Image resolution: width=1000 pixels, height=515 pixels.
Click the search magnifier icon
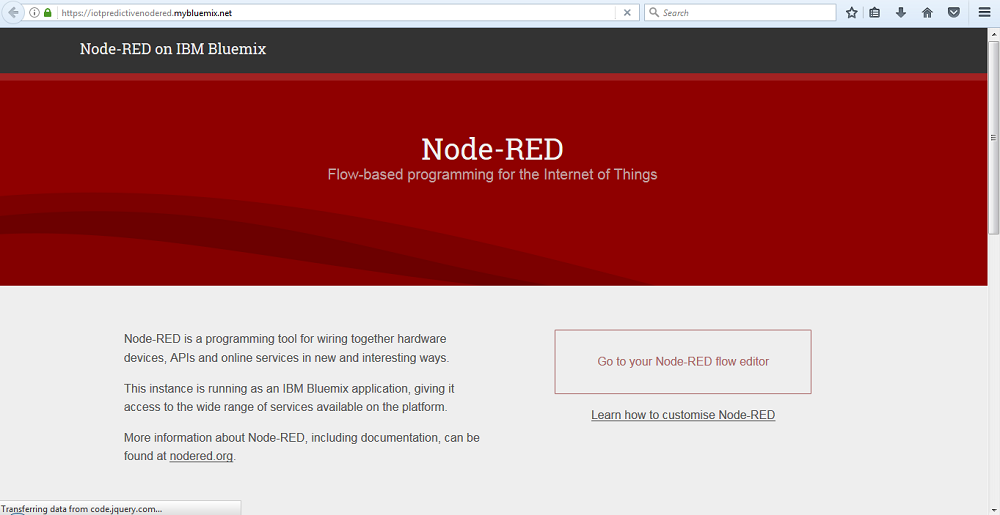[x=654, y=12]
